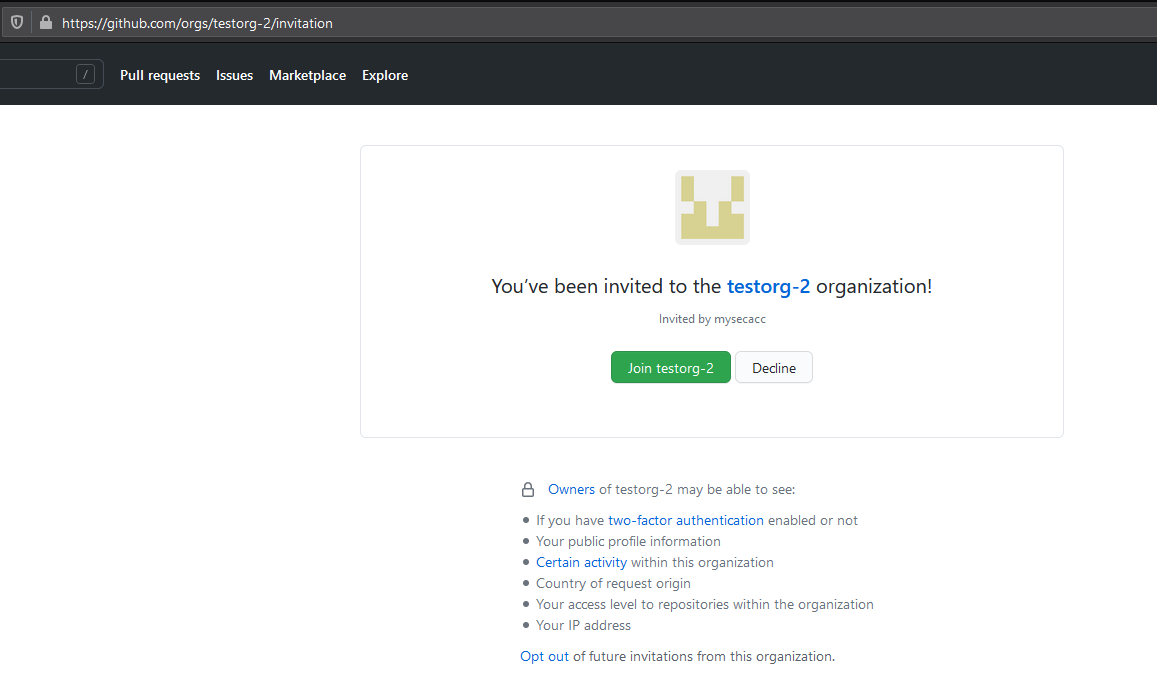1157x694 pixels.
Task: Click the tracking protection shield icon
Action: (17, 22)
